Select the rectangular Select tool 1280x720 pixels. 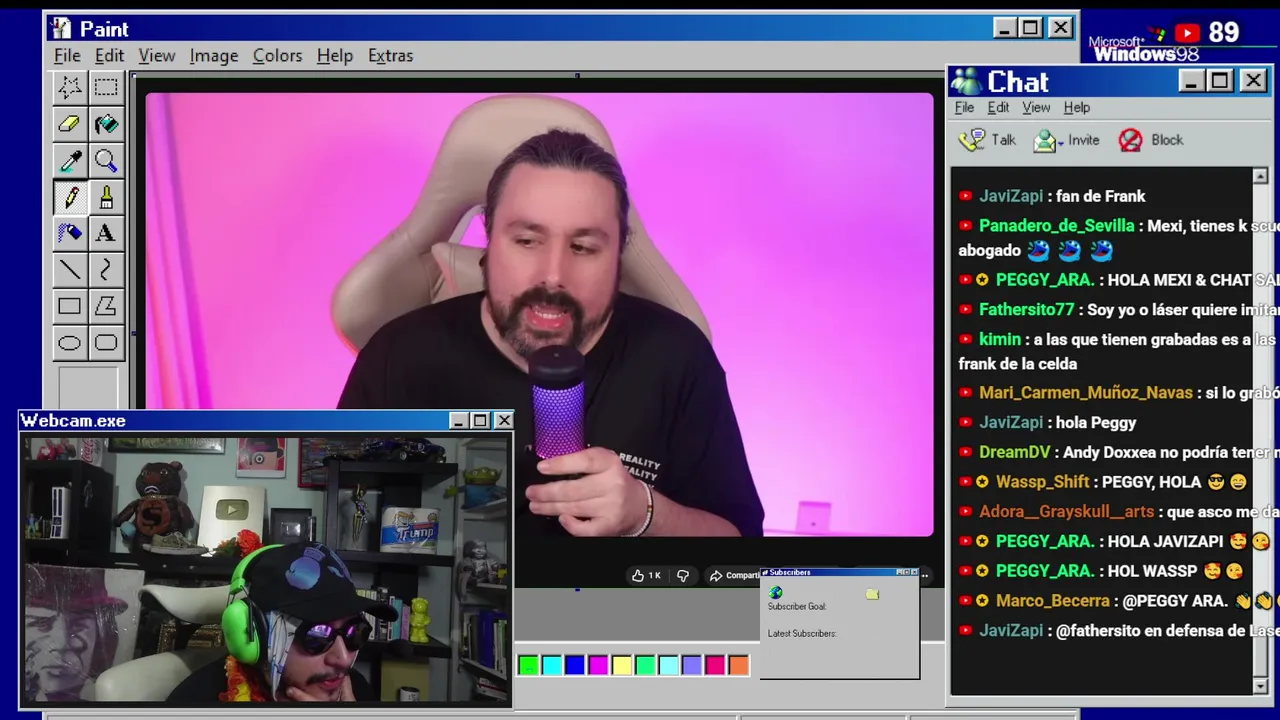click(x=106, y=87)
